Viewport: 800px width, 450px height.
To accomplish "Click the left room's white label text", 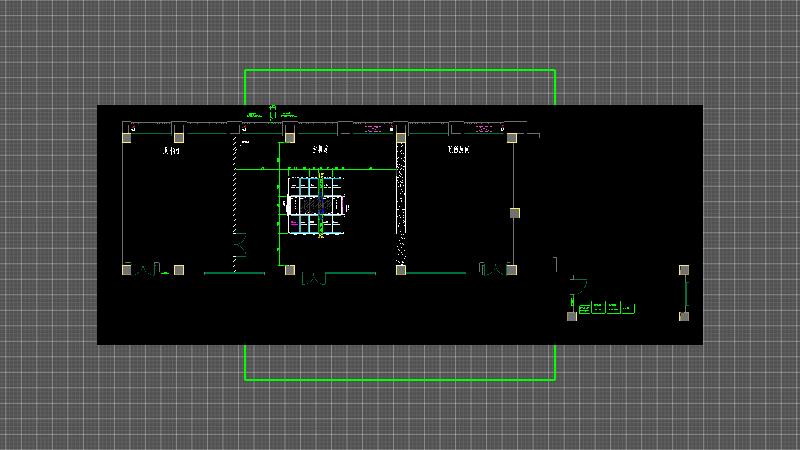I will coord(172,151).
